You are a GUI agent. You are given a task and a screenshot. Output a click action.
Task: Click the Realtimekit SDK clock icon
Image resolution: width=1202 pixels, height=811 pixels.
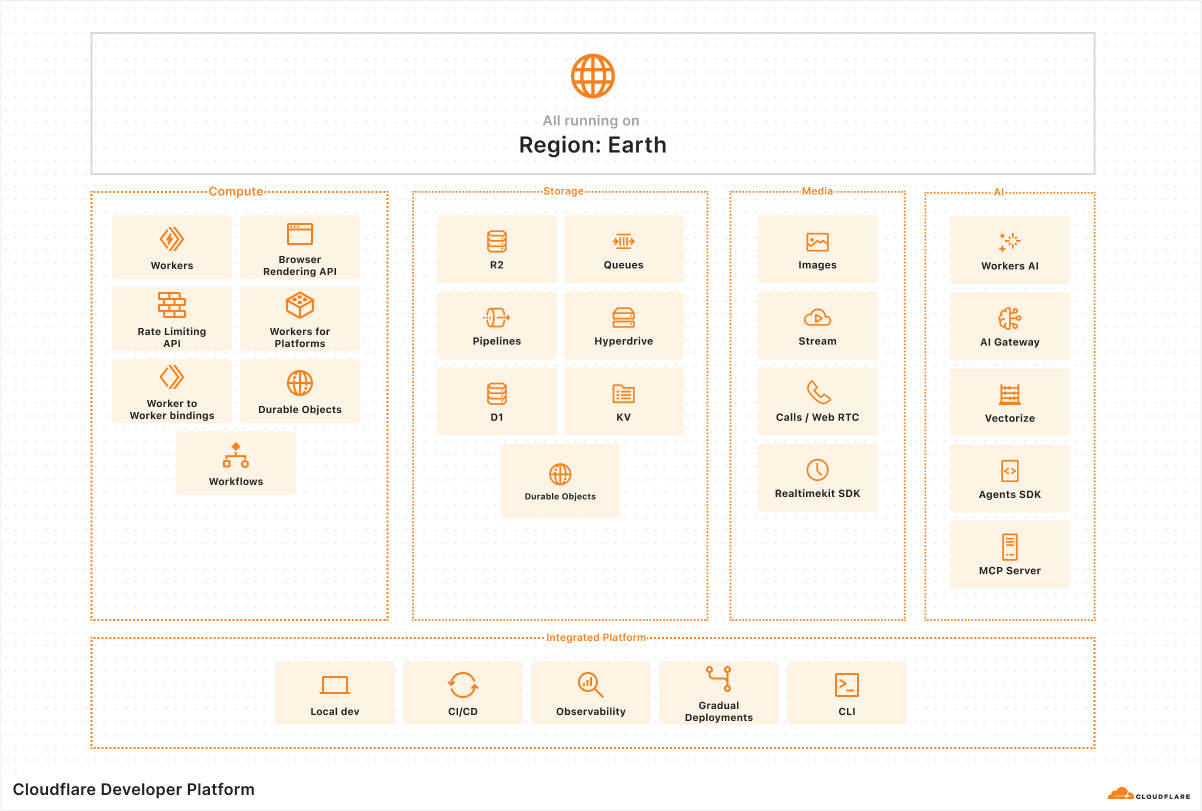(818, 469)
